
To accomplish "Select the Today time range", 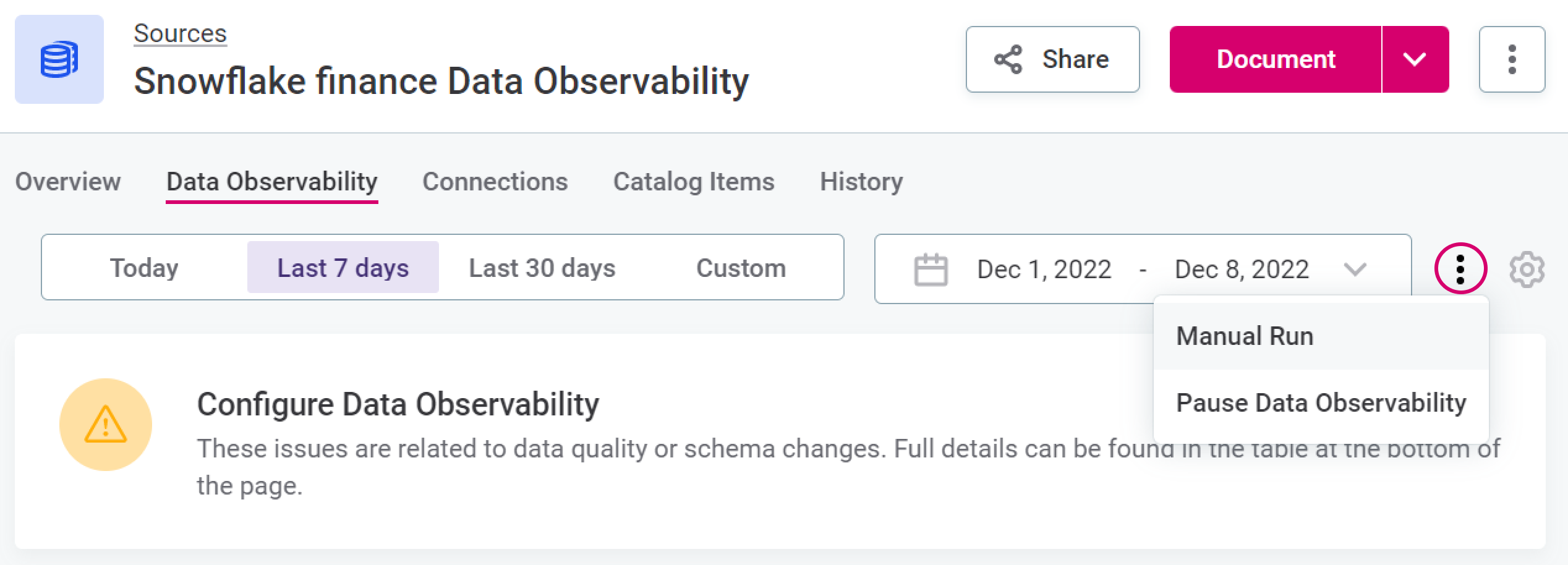I will point(144,268).
